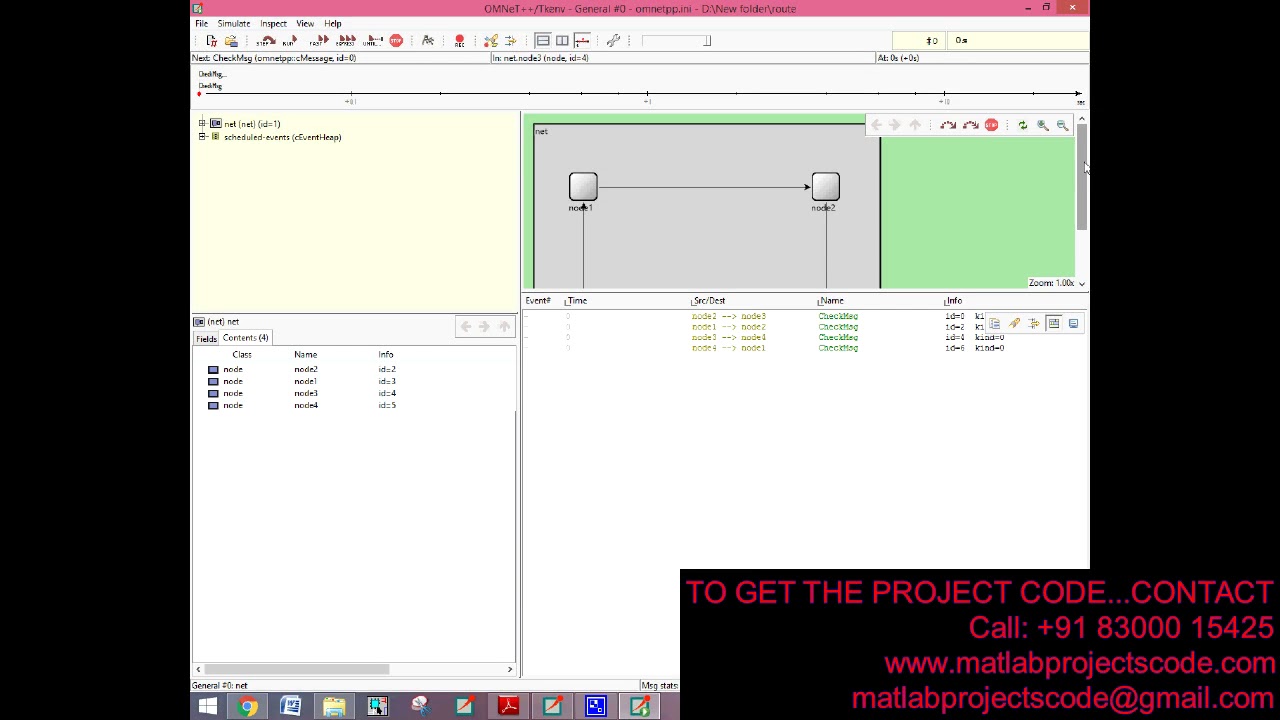
Task: Click the yellow arrows toolbar icon
Action: pyautogui.click(x=511, y=41)
